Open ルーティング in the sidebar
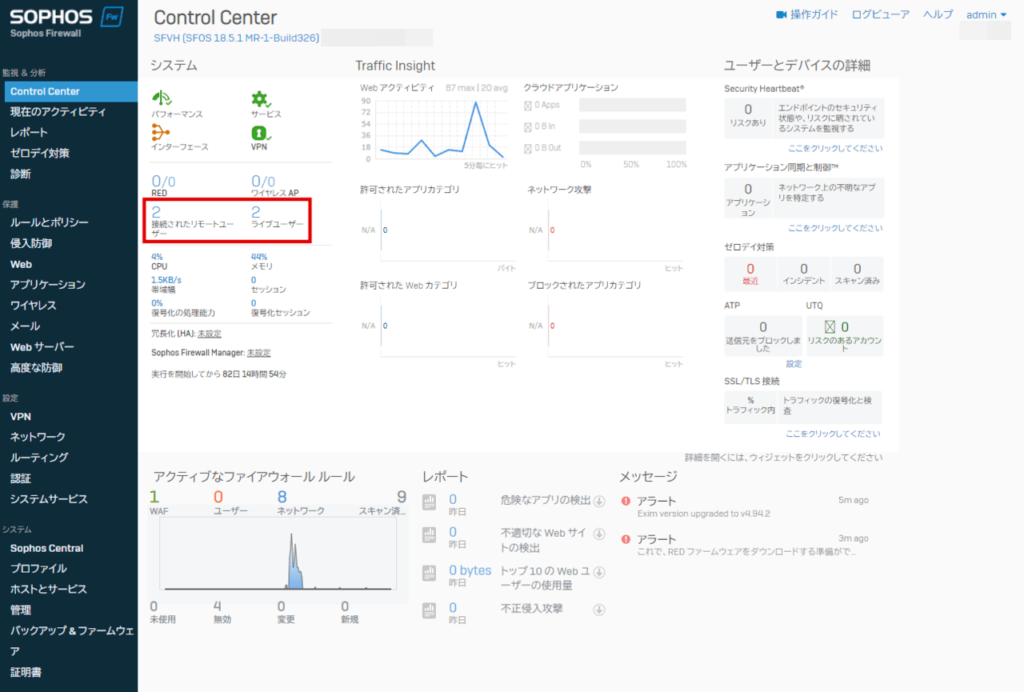This screenshot has width=1024, height=692. point(39,458)
